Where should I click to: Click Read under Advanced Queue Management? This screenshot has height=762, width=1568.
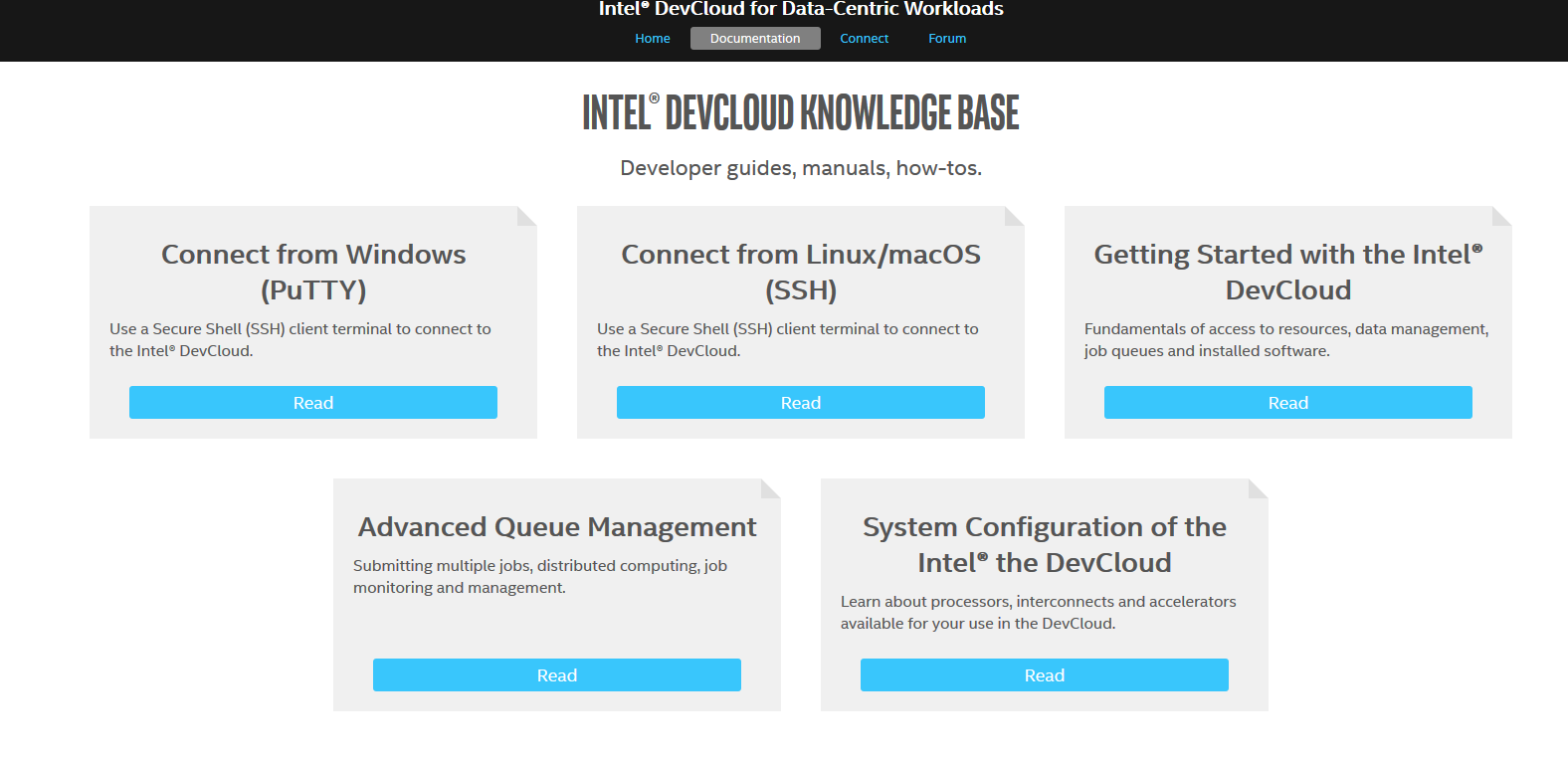pos(557,675)
